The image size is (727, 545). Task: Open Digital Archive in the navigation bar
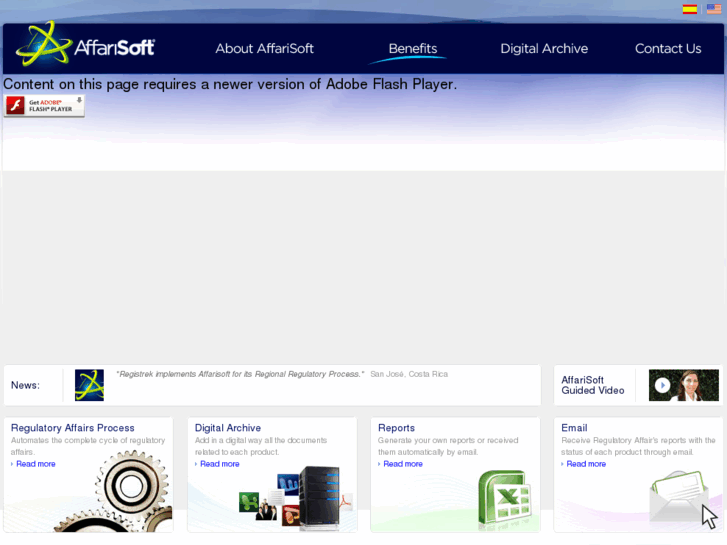[544, 48]
